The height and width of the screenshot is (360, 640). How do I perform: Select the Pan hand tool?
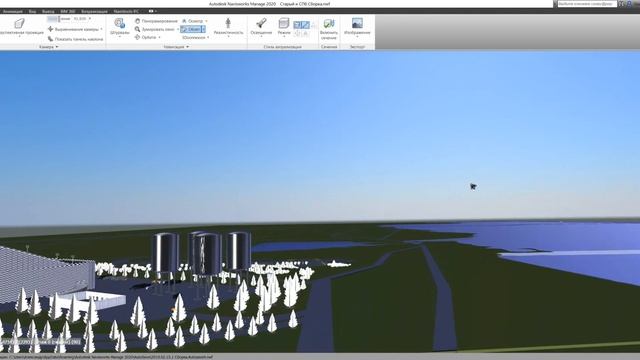pos(138,21)
